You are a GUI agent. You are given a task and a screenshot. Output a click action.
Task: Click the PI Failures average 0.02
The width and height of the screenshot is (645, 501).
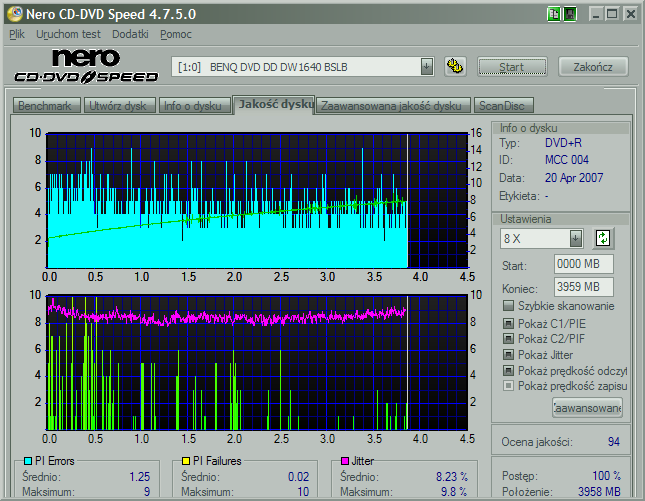click(x=298, y=477)
